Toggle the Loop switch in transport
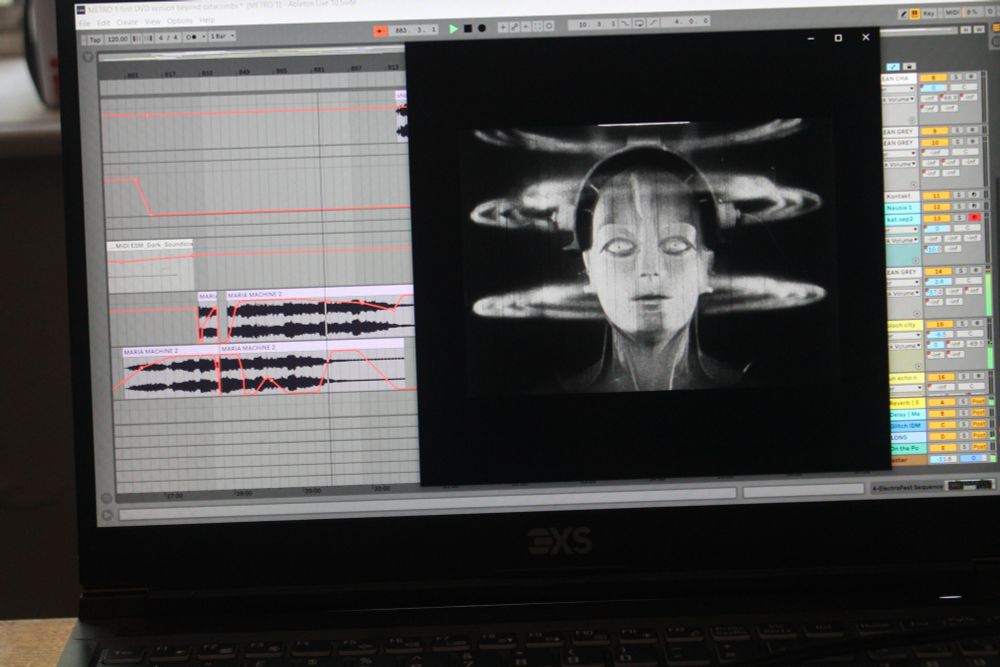The width and height of the screenshot is (1000, 667). pyautogui.click(x=639, y=24)
